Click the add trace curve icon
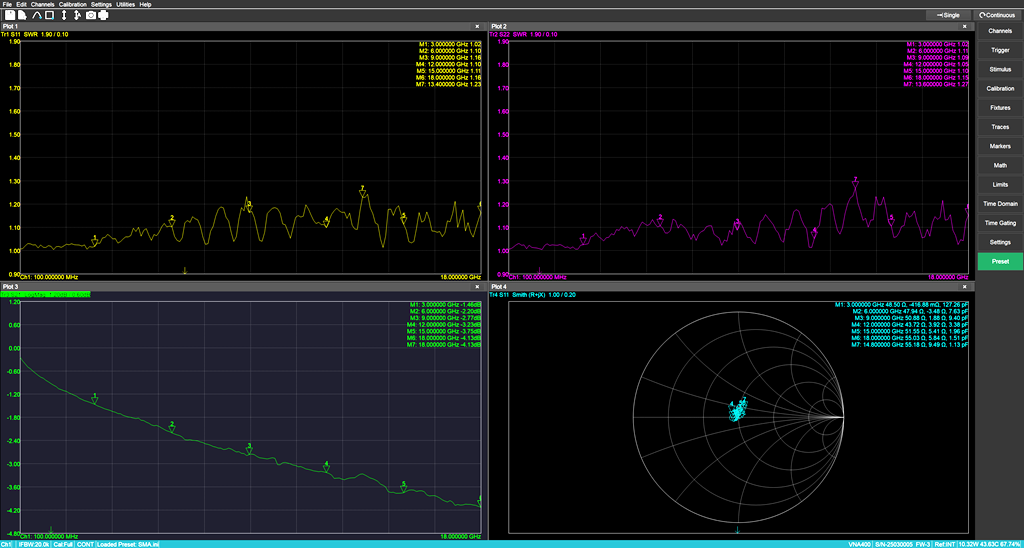The width and height of the screenshot is (1024, 548). [37, 15]
